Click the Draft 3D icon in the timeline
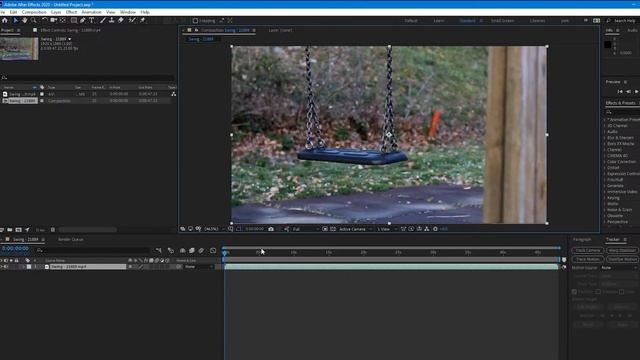Screen dimensions: 640x360 tap(171, 251)
